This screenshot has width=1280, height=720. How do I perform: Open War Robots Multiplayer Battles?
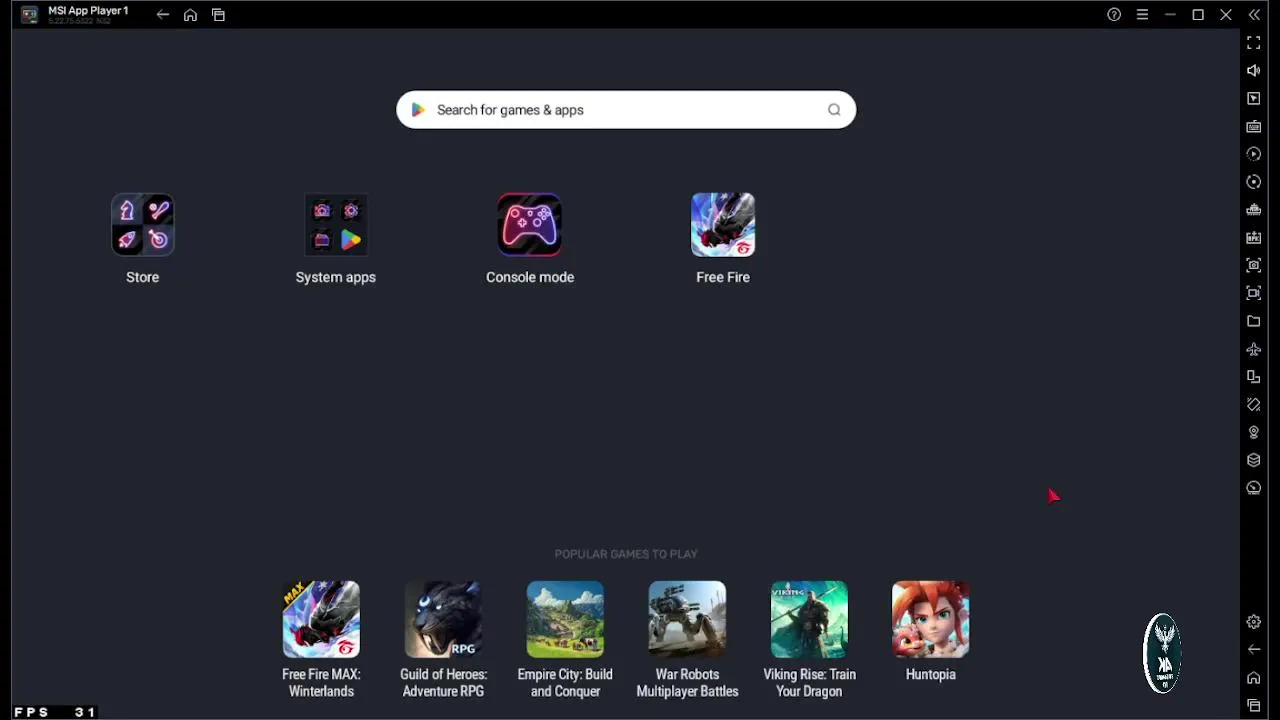click(x=687, y=619)
